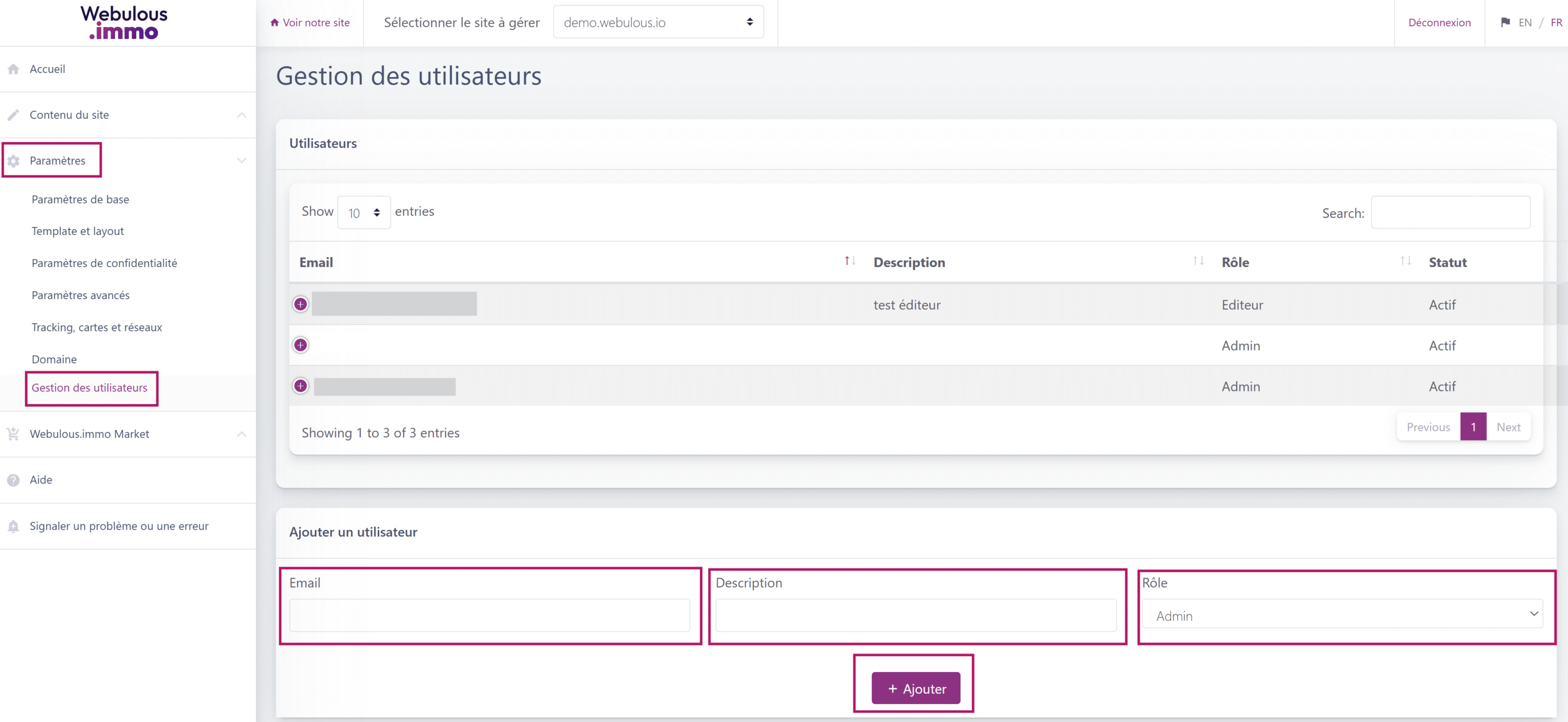Click the home icon next to Accueil

tap(14, 69)
